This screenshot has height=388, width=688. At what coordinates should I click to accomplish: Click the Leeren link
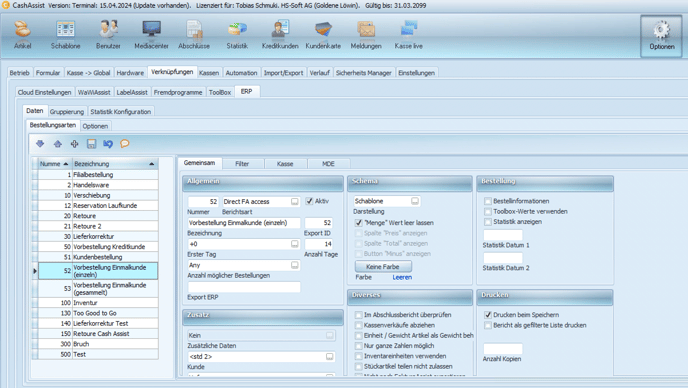(402, 277)
